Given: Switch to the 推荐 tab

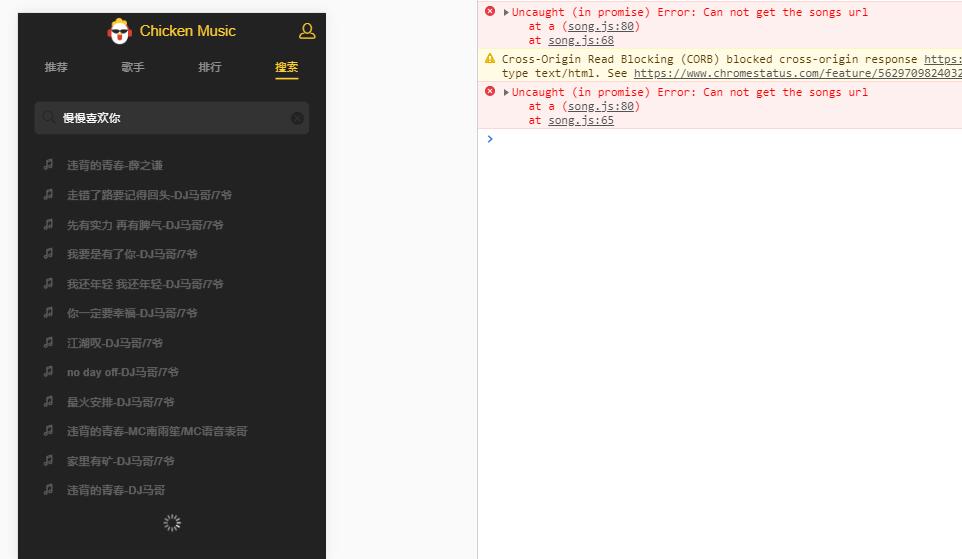Looking at the screenshot, I should [x=56, y=67].
